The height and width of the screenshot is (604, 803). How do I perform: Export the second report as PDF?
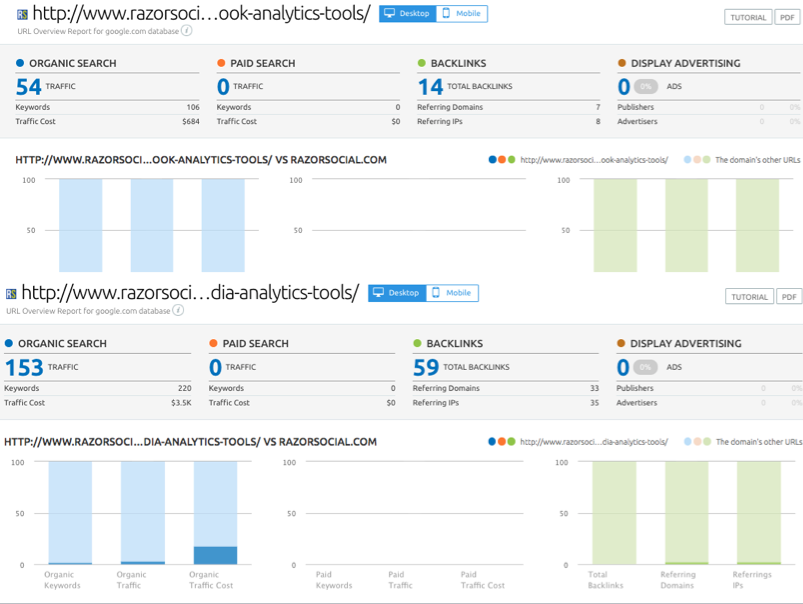point(788,297)
